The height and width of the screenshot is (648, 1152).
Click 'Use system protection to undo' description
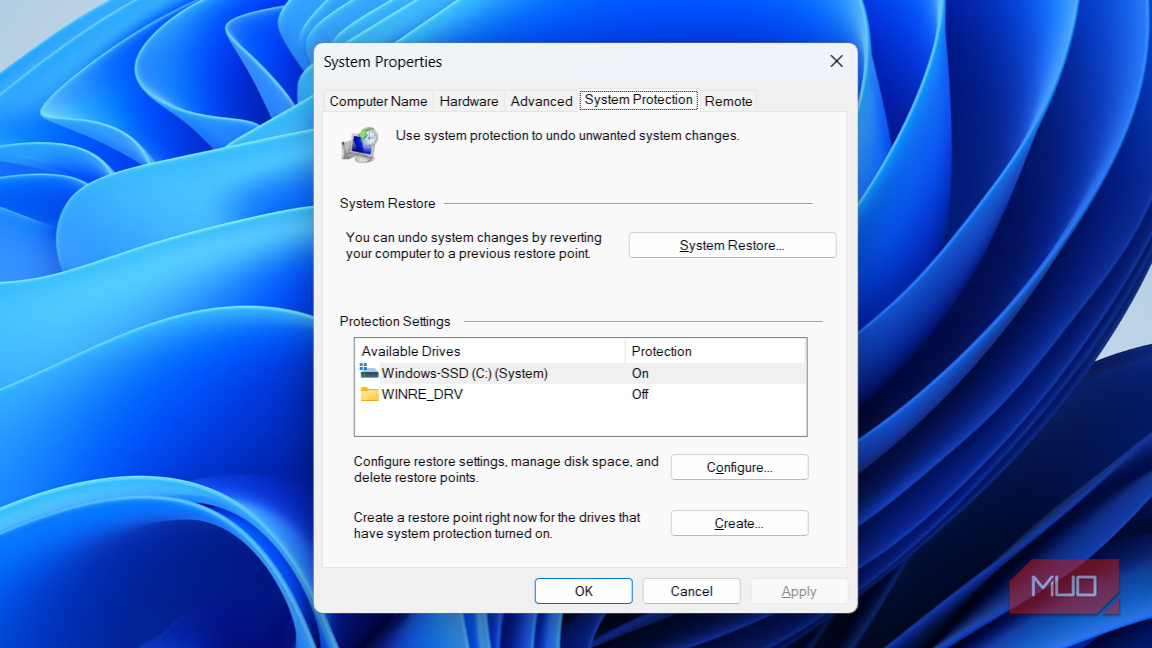coord(567,136)
